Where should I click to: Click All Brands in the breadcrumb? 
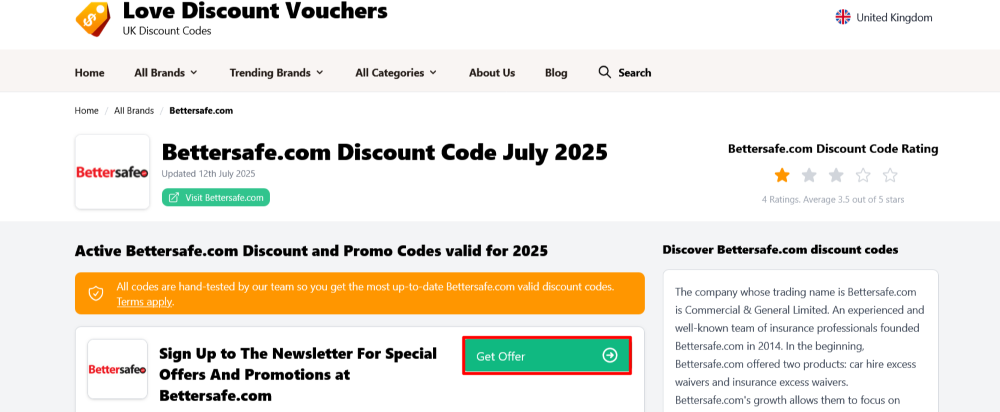click(134, 110)
